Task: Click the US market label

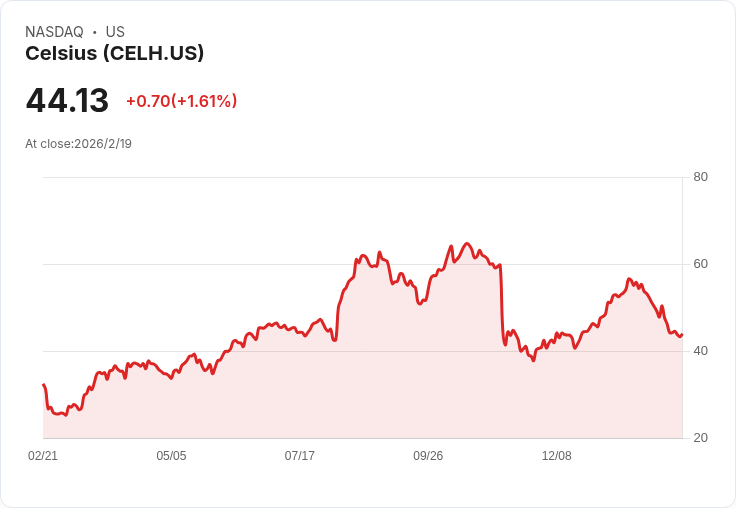Action: click(115, 32)
